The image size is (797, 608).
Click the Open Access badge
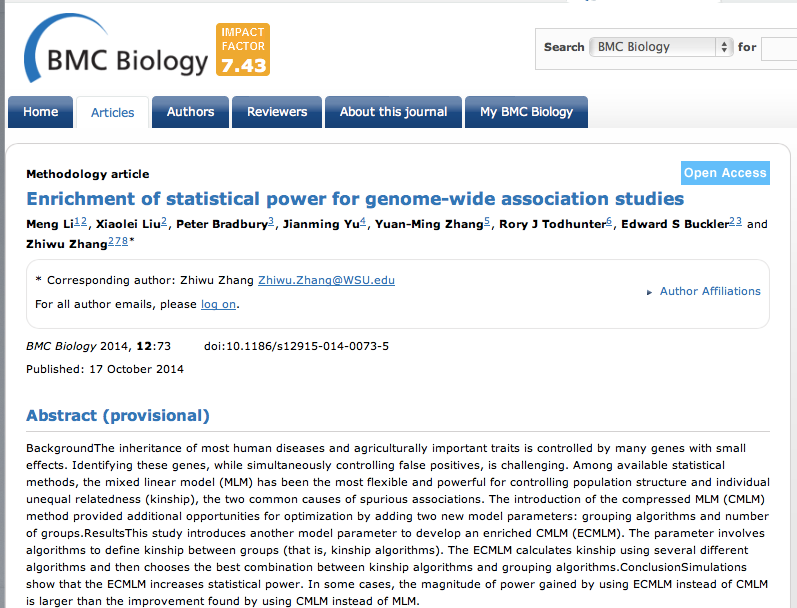[725, 173]
